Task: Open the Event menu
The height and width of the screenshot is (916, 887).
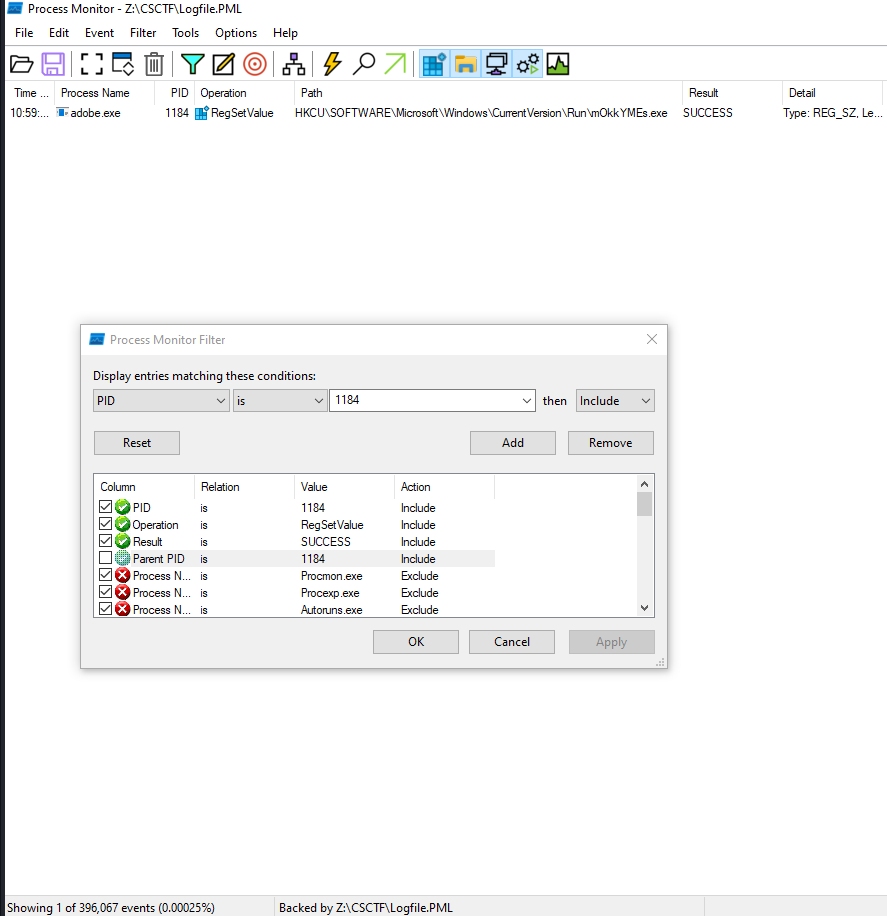Action: [99, 33]
